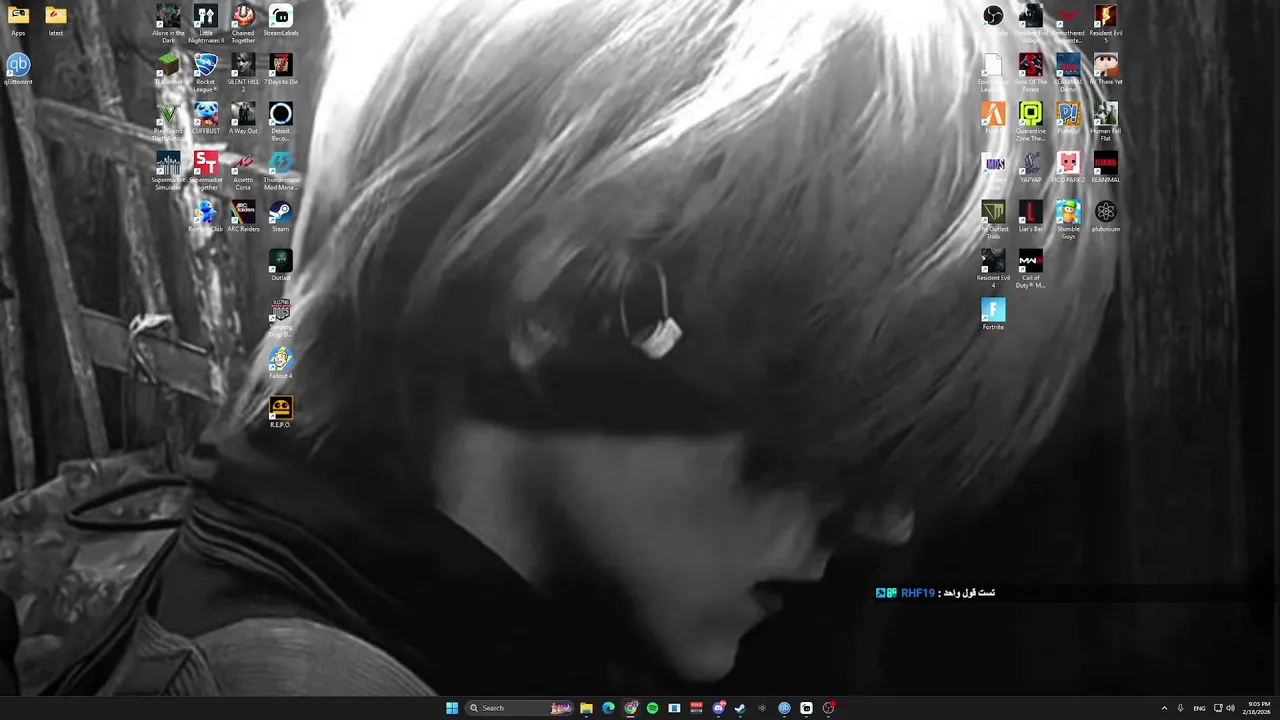Open Discord from the taskbar
The image size is (1280, 720).
click(718, 708)
